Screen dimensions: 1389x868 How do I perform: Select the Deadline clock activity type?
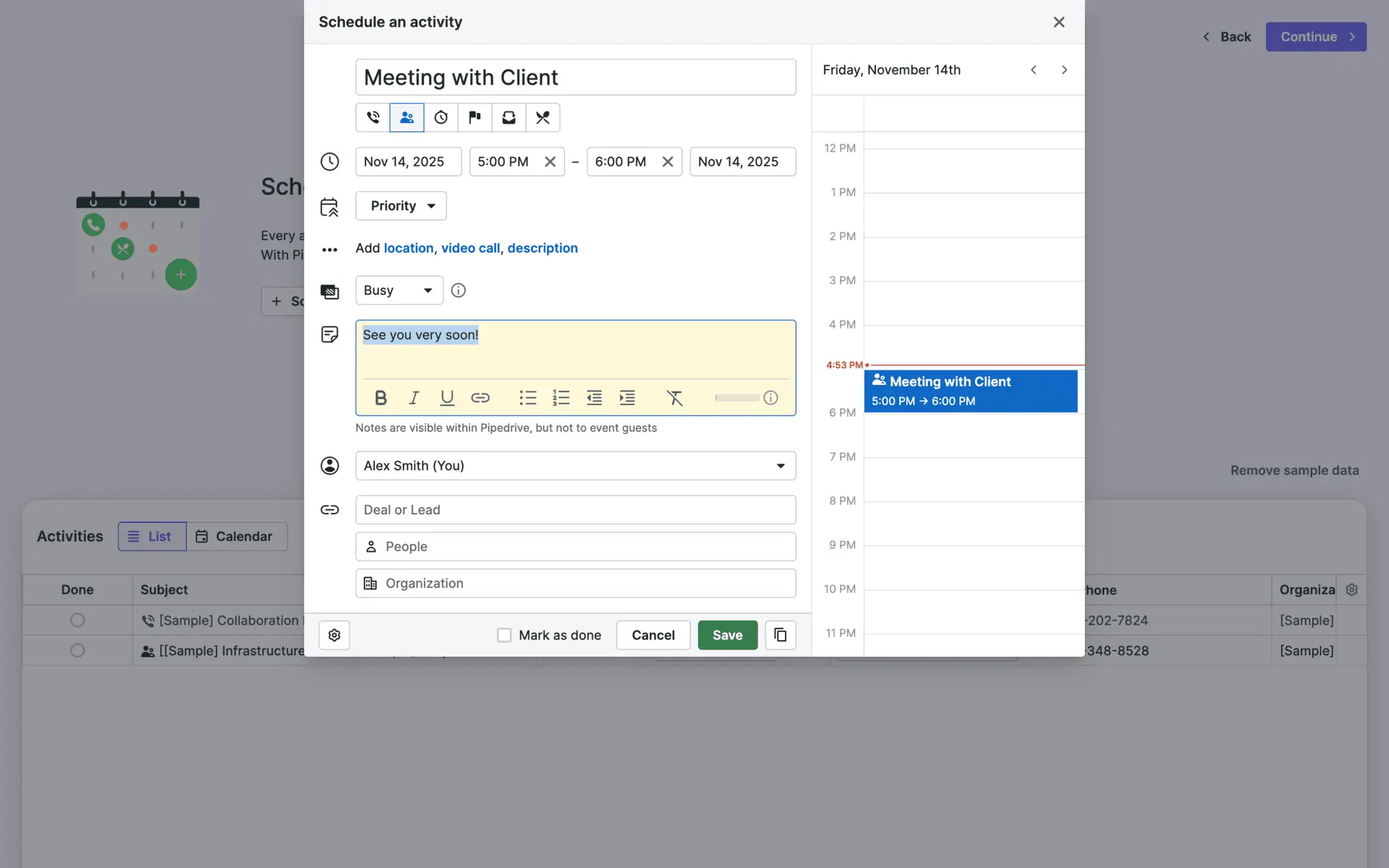(441, 117)
